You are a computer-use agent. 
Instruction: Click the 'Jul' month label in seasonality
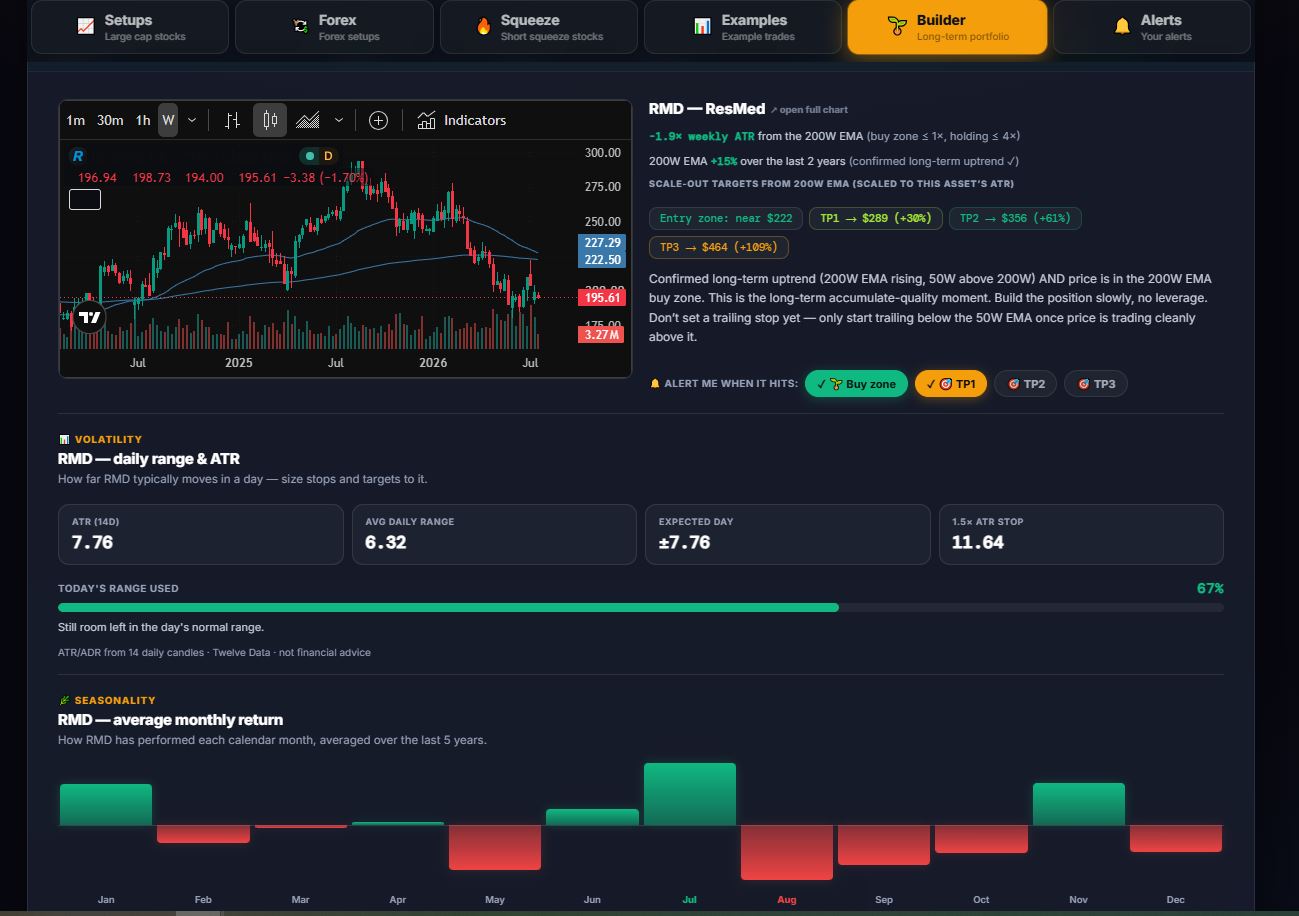click(x=689, y=900)
